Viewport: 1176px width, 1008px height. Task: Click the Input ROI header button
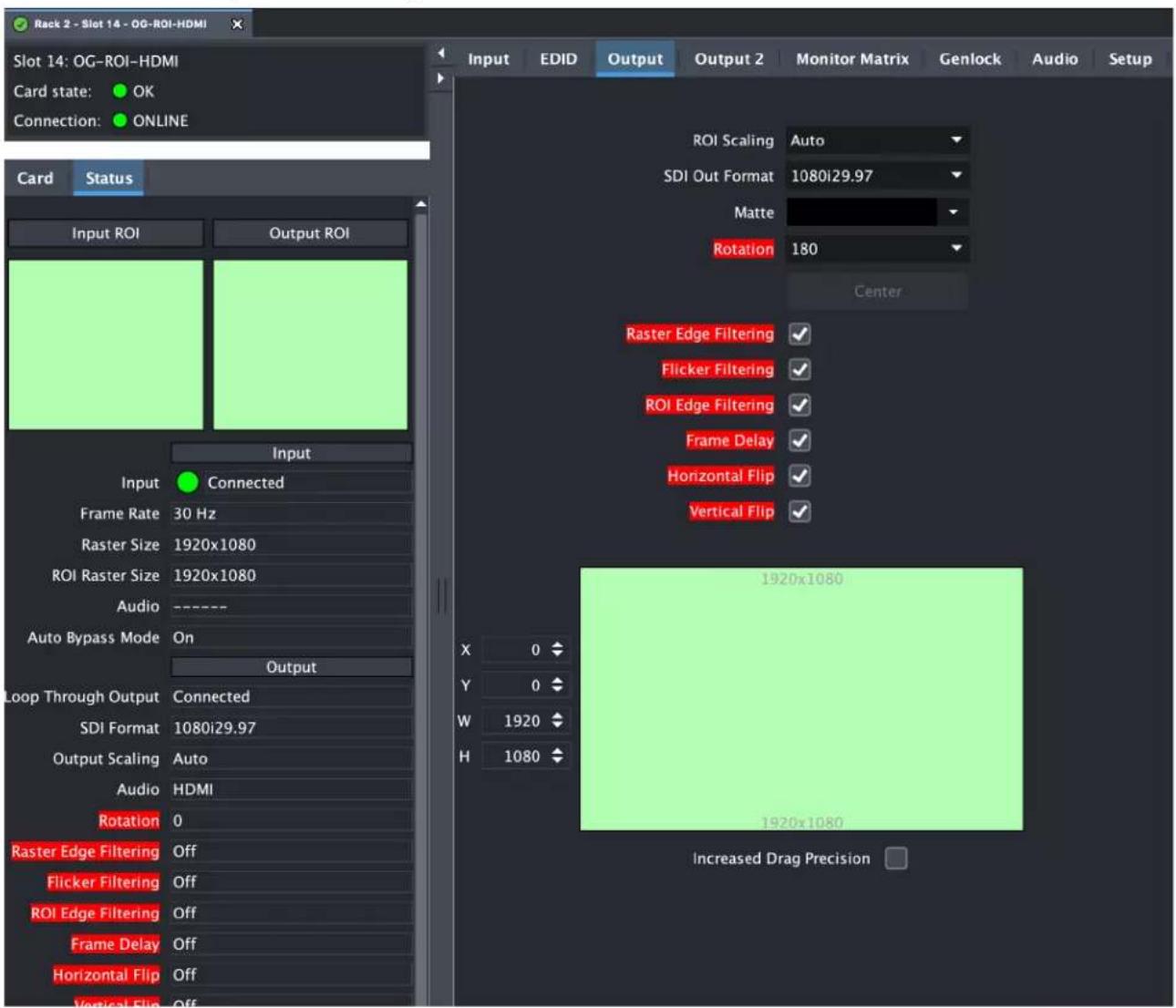(x=106, y=233)
